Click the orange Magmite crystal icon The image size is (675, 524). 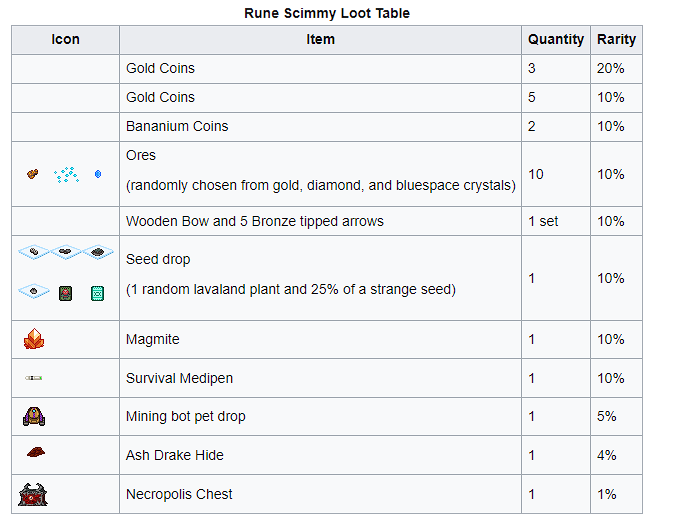pos(33,339)
